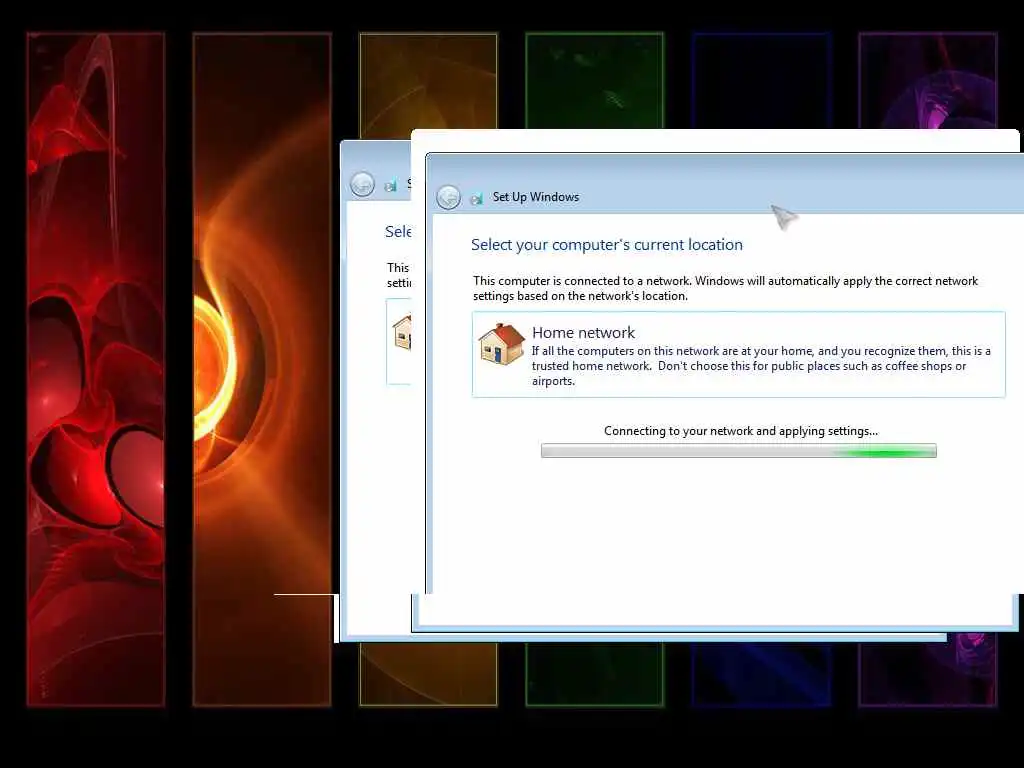Viewport: 1024px width, 768px height.
Task: Click the 'Set Up Windows' title text
Action: click(536, 197)
